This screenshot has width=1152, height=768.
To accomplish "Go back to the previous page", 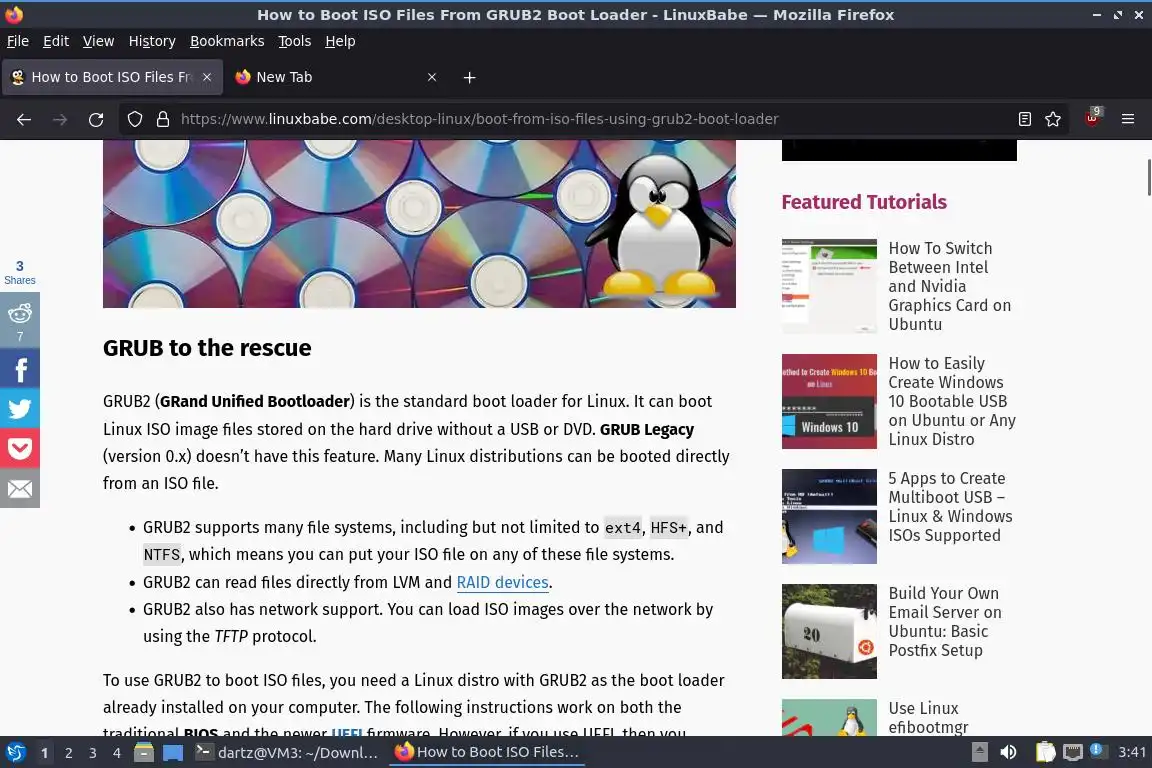I will (x=24, y=119).
